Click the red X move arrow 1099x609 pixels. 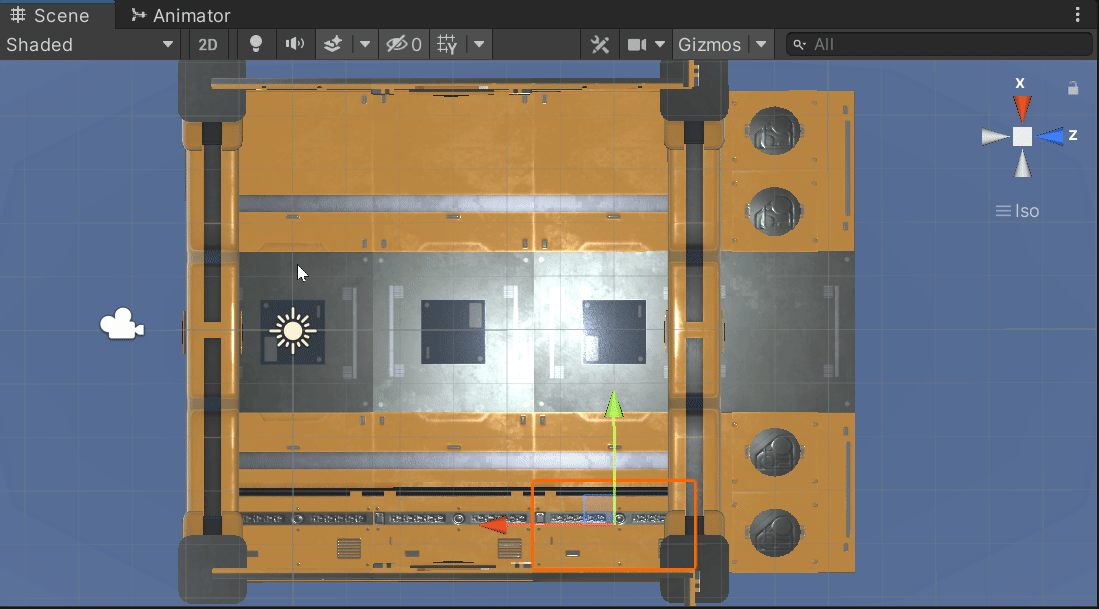494,524
